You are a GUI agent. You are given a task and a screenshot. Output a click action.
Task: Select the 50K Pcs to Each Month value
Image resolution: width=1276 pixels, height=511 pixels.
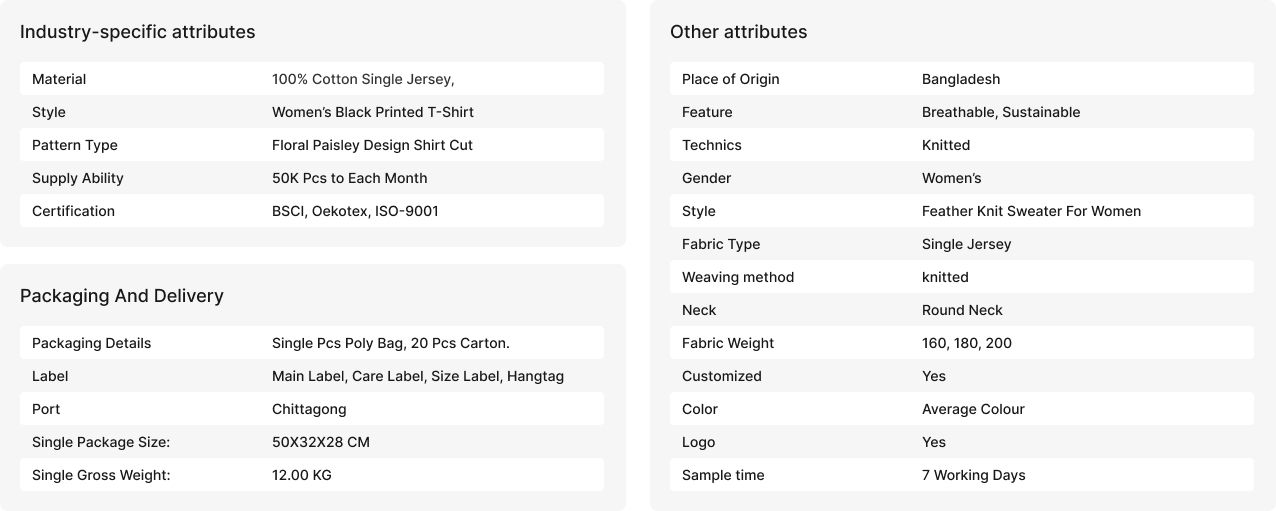[349, 178]
